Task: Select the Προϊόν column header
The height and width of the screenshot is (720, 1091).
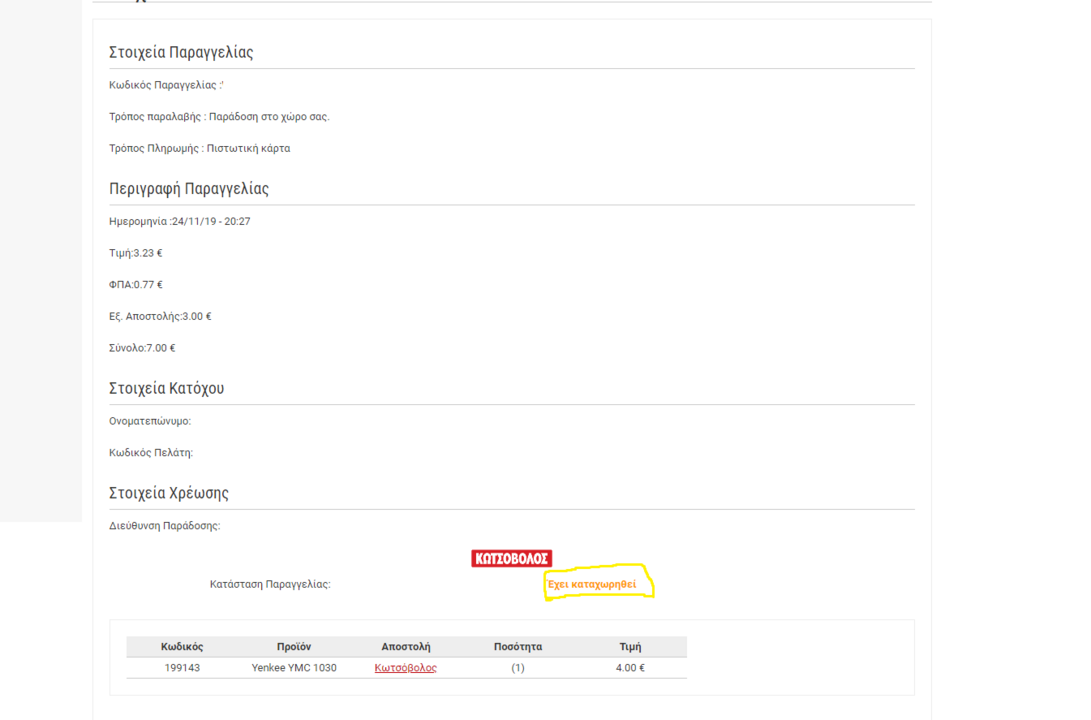Action: [x=294, y=647]
